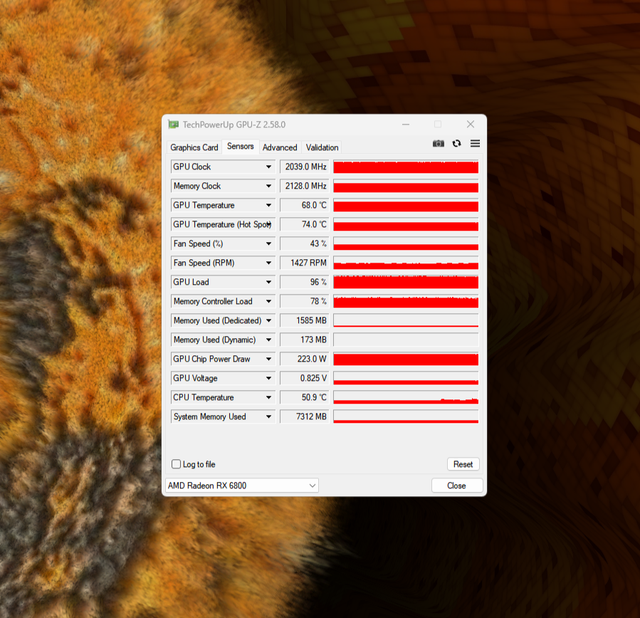The height and width of the screenshot is (618, 640).
Task: Click the 173 MB dynamic memory value
Action: click(x=304, y=340)
